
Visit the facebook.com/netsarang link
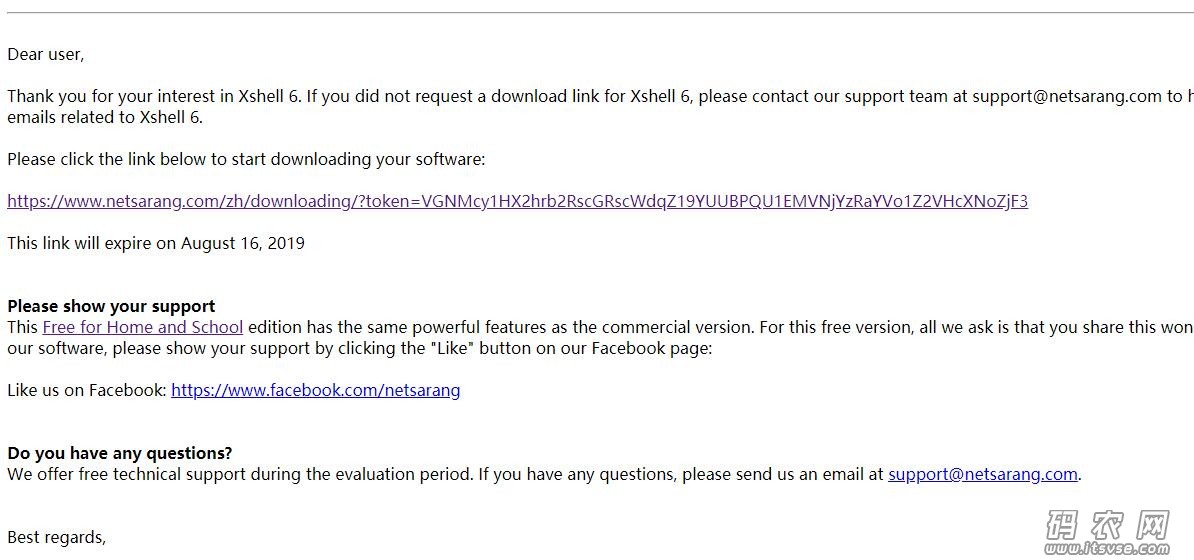(316, 391)
